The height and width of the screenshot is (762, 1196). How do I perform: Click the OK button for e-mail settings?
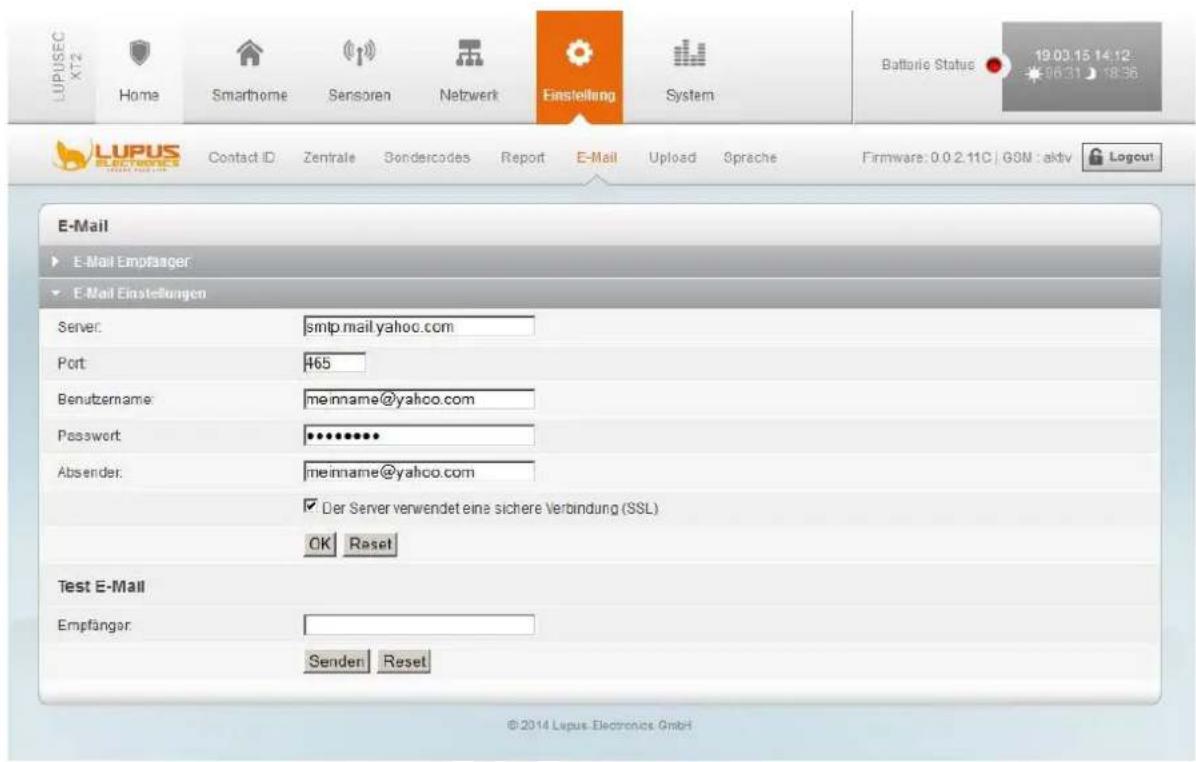(x=320, y=545)
